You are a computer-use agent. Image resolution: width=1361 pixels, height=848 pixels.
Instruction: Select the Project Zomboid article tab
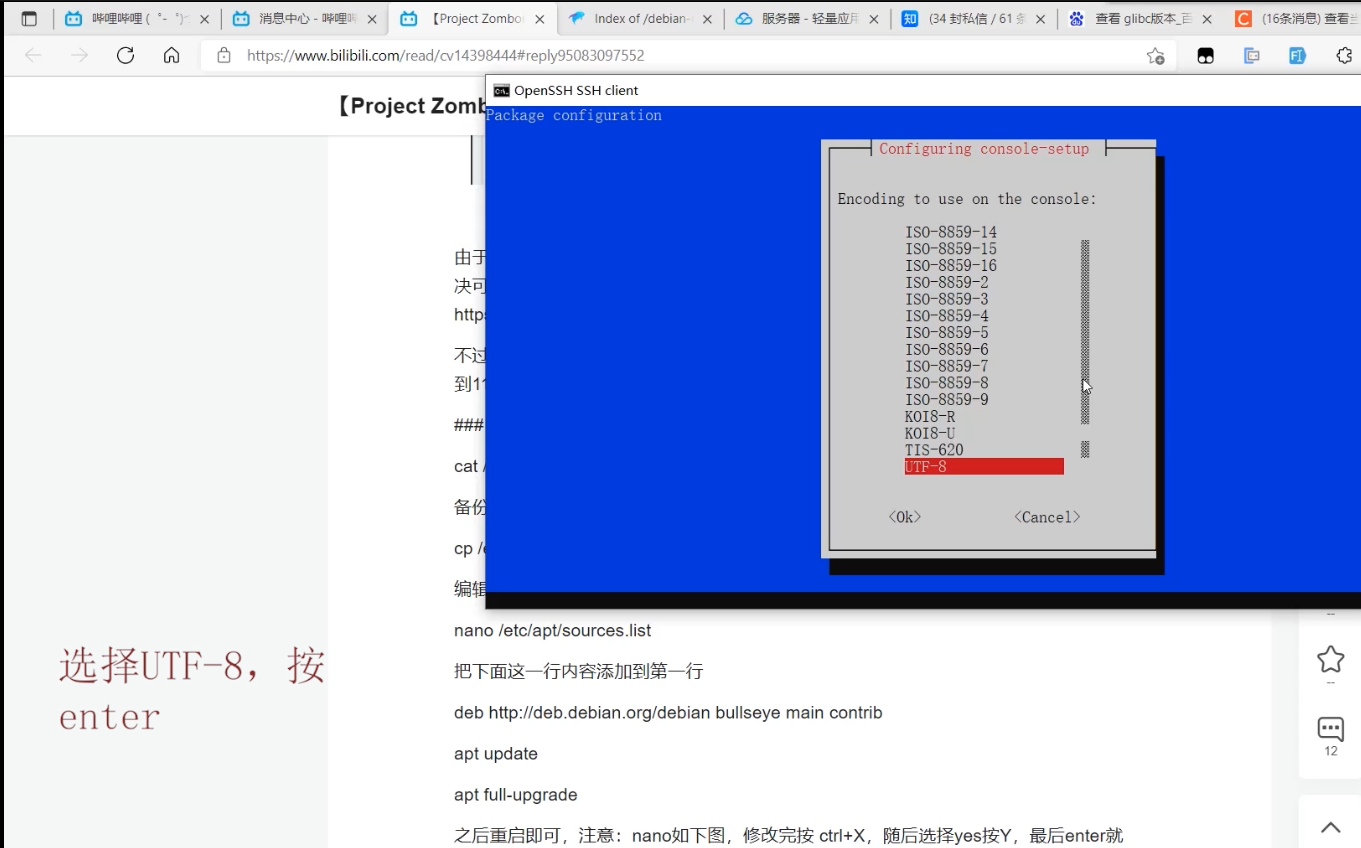[x=472, y=18]
